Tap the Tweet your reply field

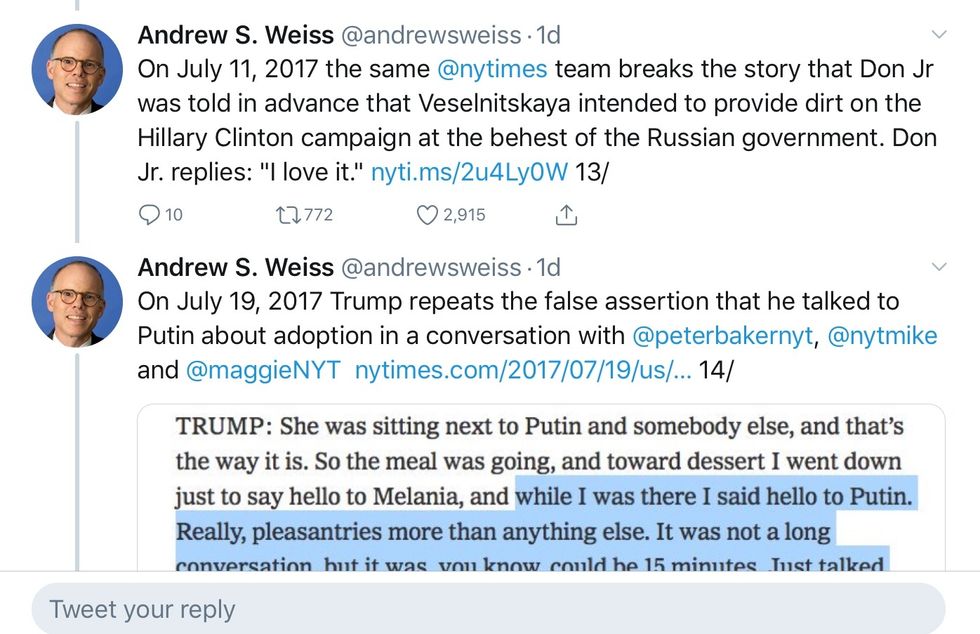click(488, 609)
